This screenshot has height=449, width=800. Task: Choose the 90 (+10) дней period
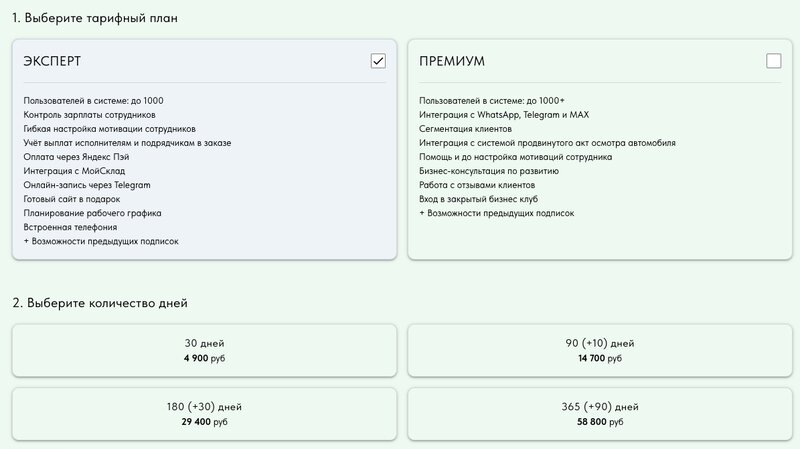pos(600,350)
